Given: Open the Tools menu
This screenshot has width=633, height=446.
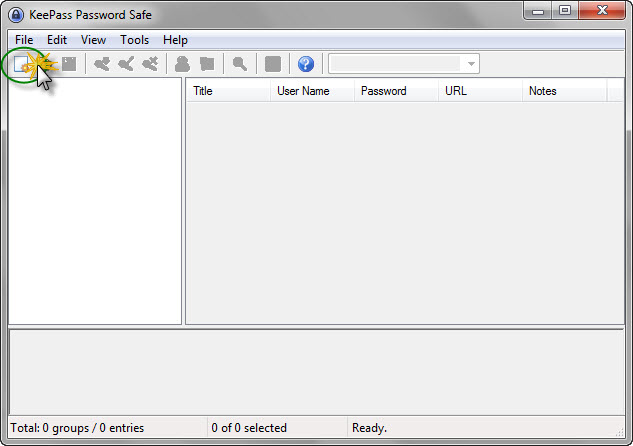Looking at the screenshot, I should pos(134,40).
